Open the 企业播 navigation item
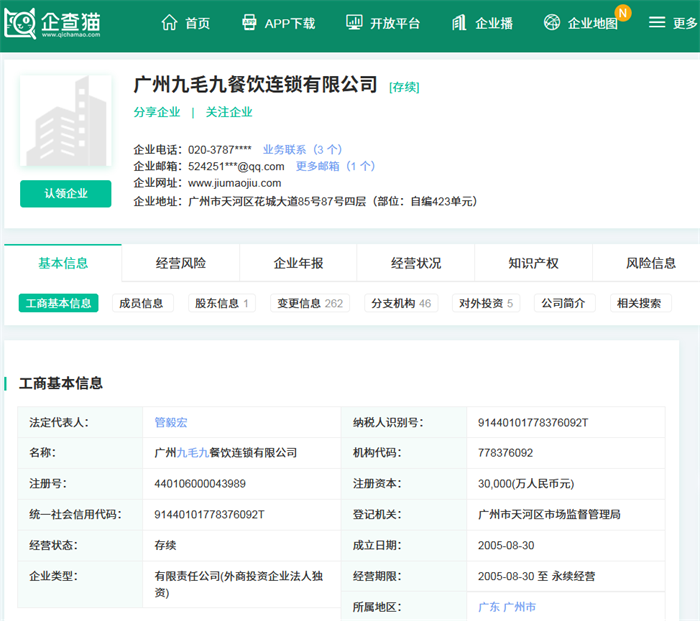 pos(494,23)
